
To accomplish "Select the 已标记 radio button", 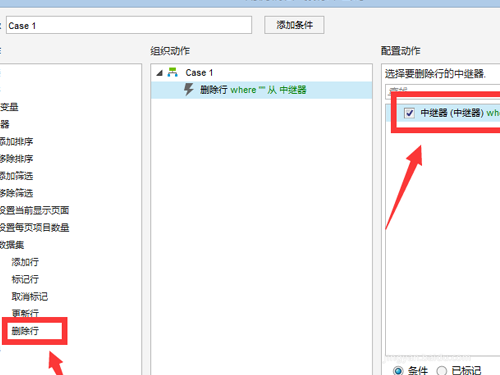I will pos(441,370).
